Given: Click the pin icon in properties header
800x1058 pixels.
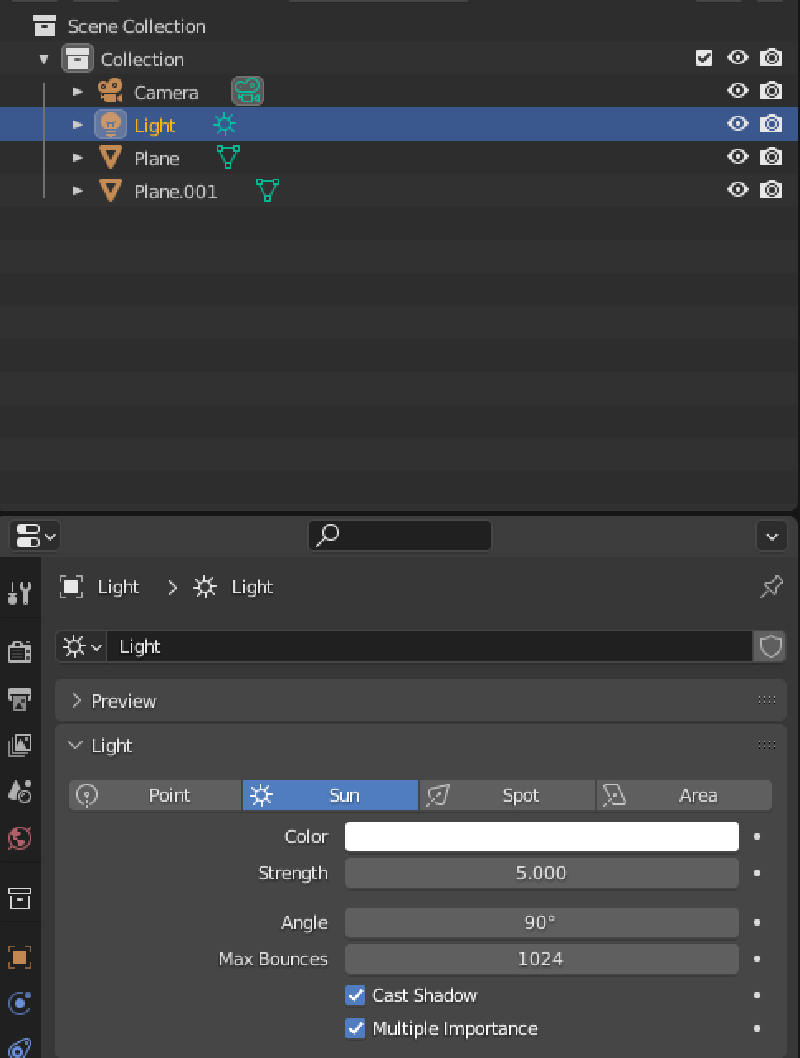Looking at the screenshot, I should click(771, 587).
